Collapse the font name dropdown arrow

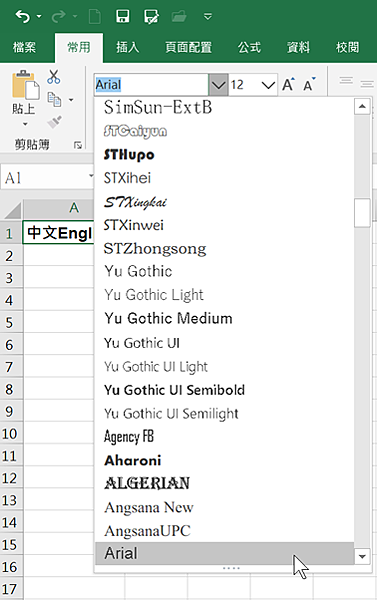(218, 85)
